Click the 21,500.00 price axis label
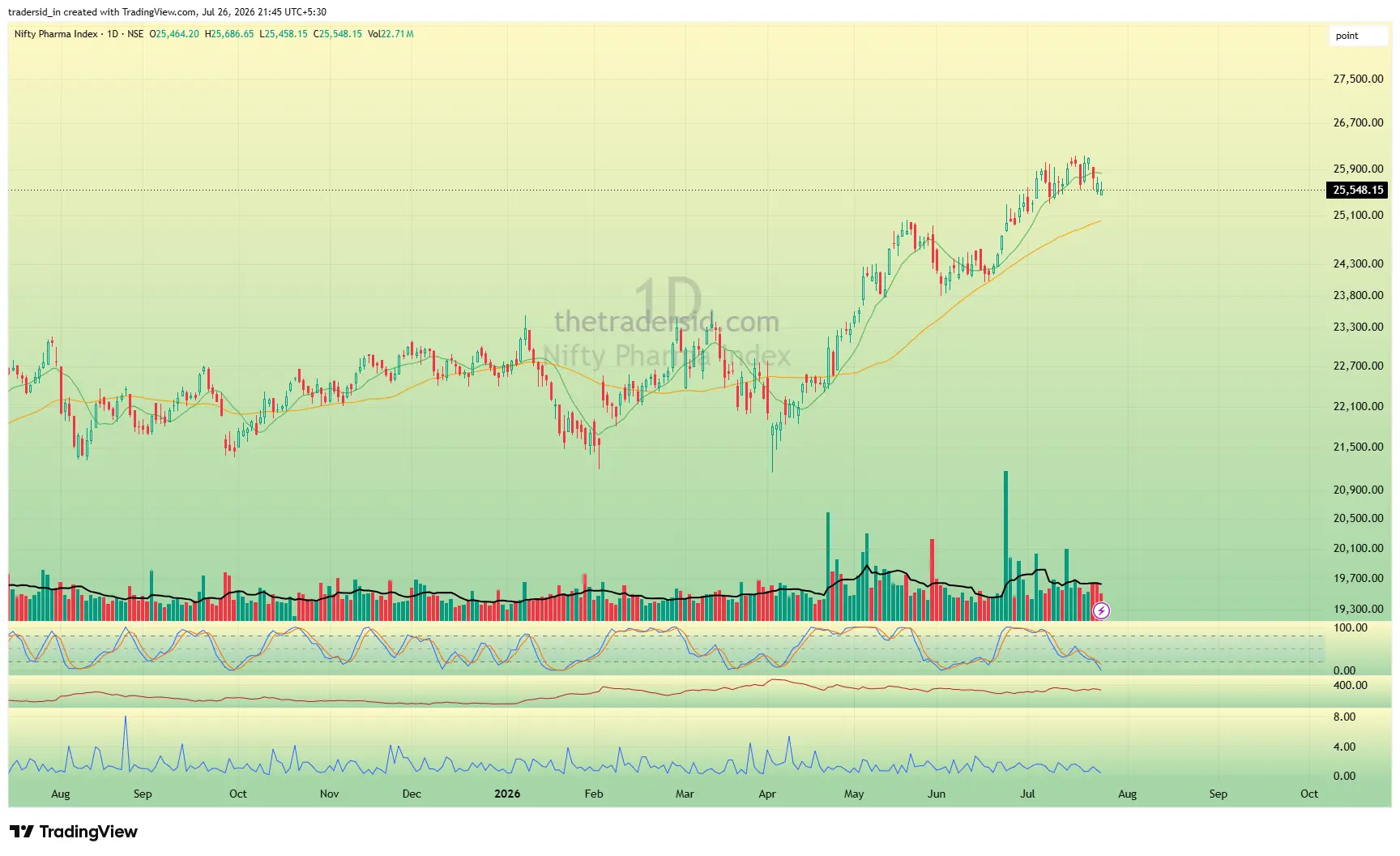Screen dimensions: 1400x856 click(1359, 447)
